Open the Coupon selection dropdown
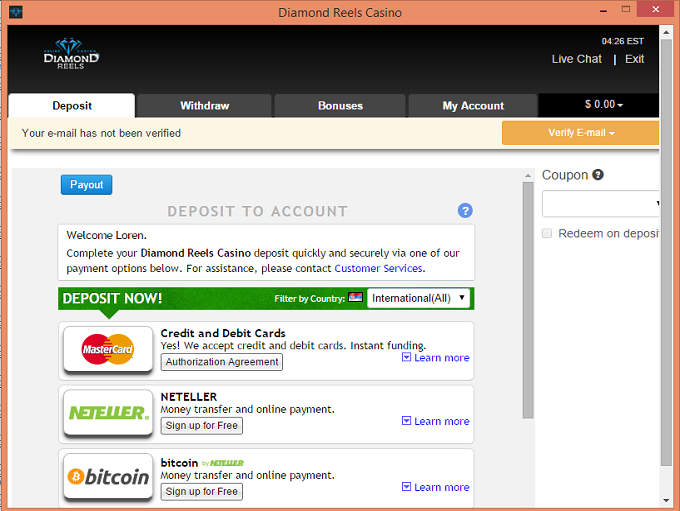 pyautogui.click(x=601, y=204)
